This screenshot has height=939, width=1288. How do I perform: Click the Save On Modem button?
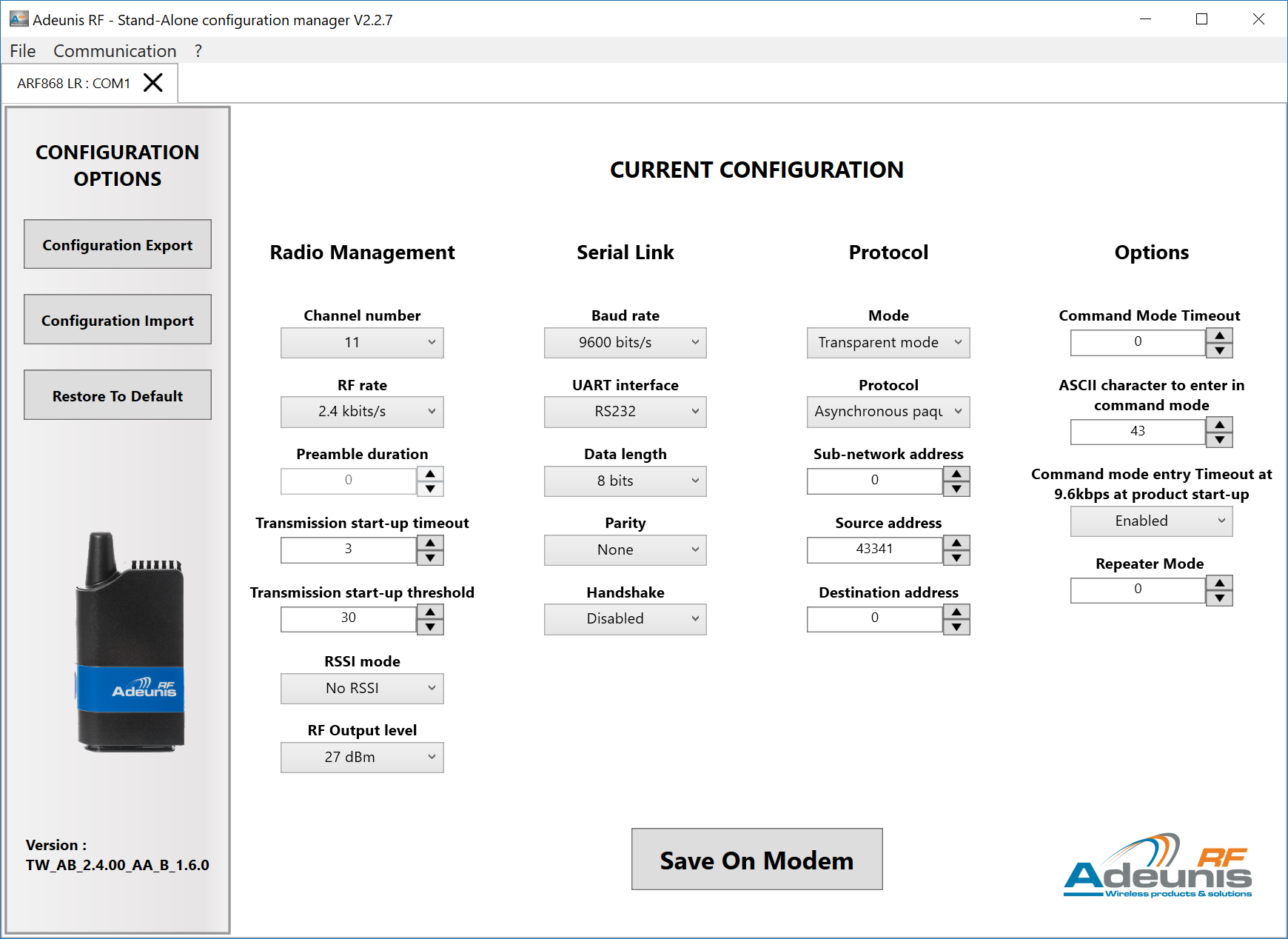(757, 860)
